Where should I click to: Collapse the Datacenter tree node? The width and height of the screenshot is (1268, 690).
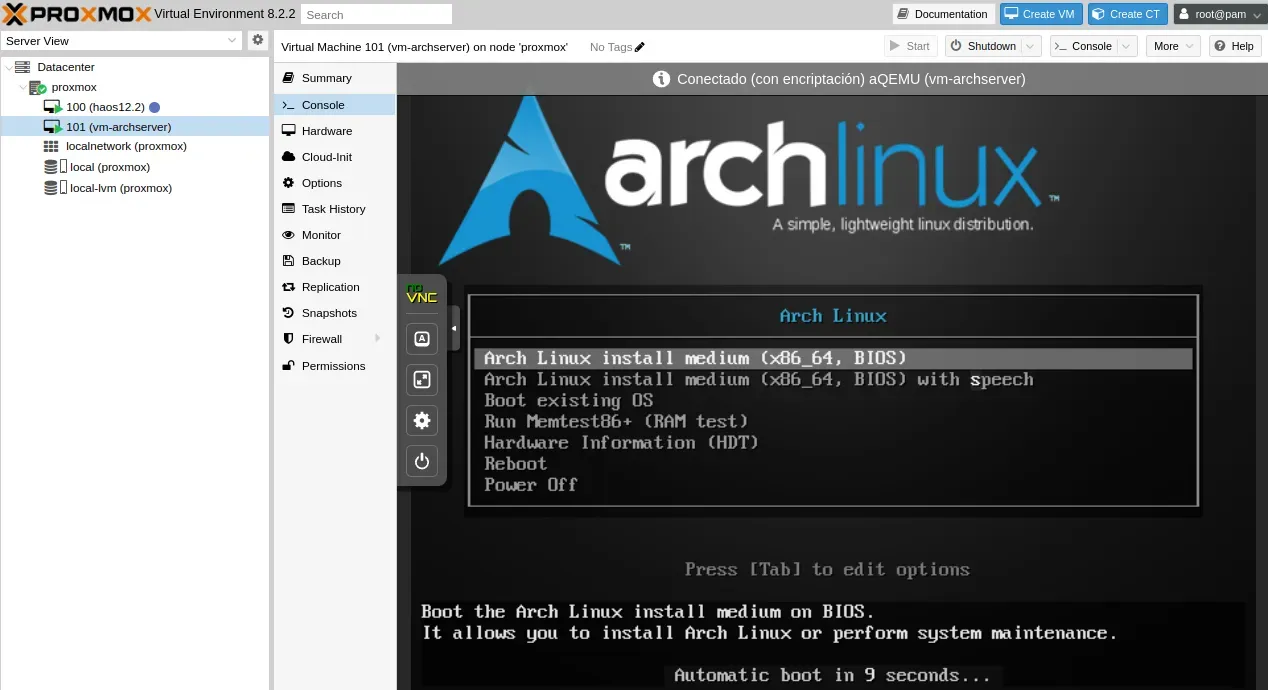9,67
